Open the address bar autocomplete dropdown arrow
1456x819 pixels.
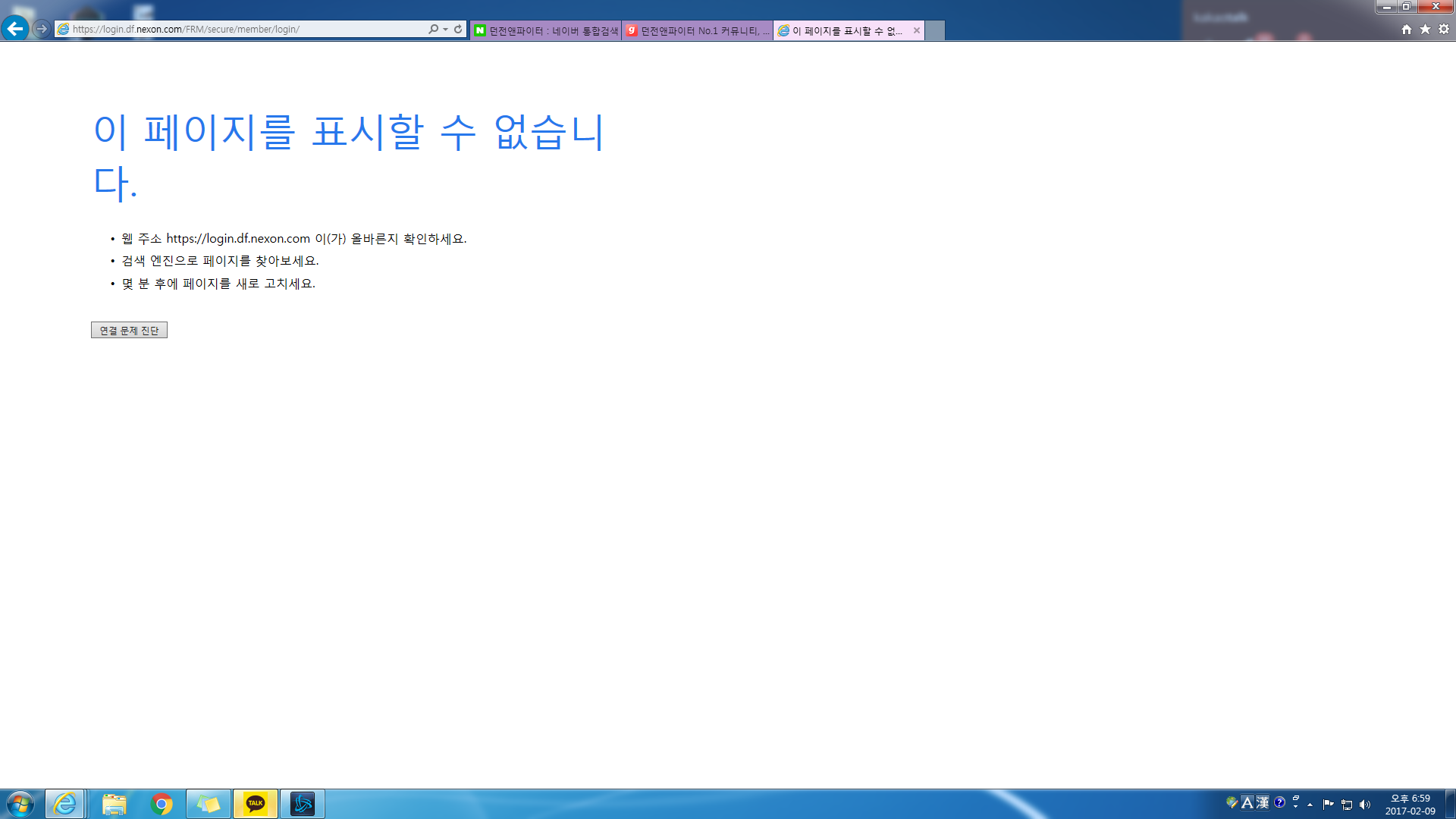pyautogui.click(x=445, y=29)
